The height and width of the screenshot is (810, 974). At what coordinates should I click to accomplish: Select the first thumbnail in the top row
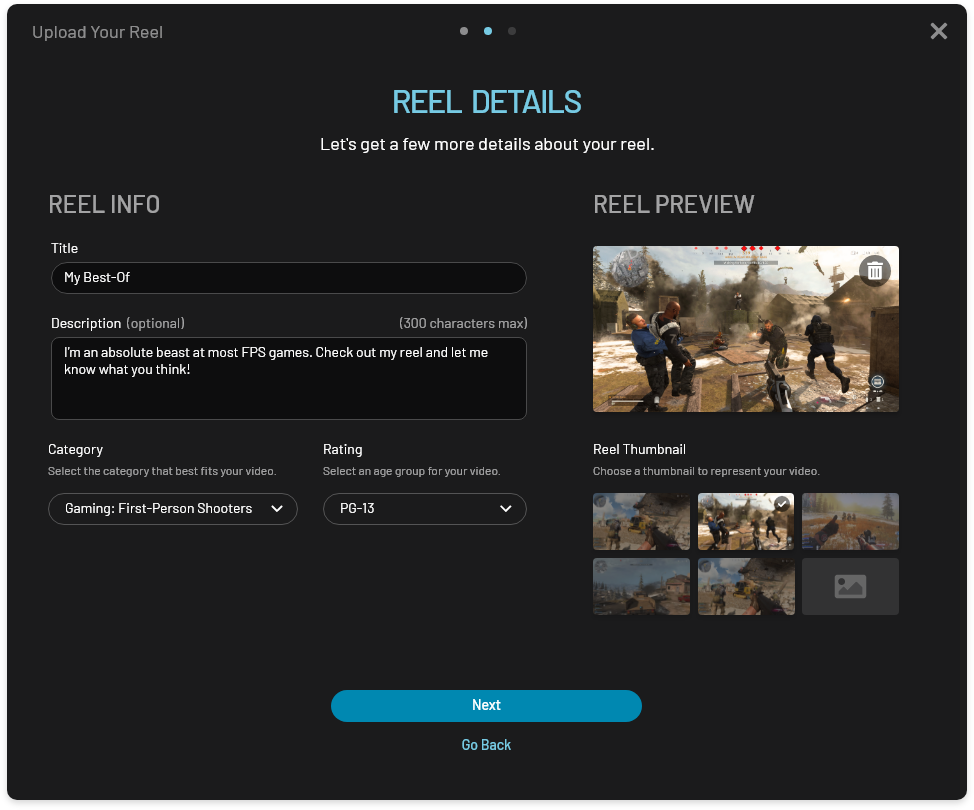[641, 521]
